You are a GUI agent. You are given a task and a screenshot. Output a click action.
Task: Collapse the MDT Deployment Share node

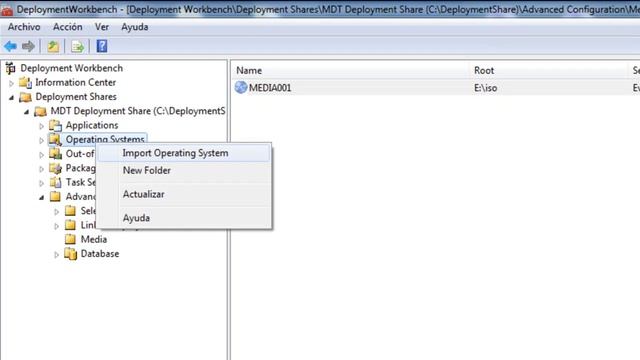[27, 112]
